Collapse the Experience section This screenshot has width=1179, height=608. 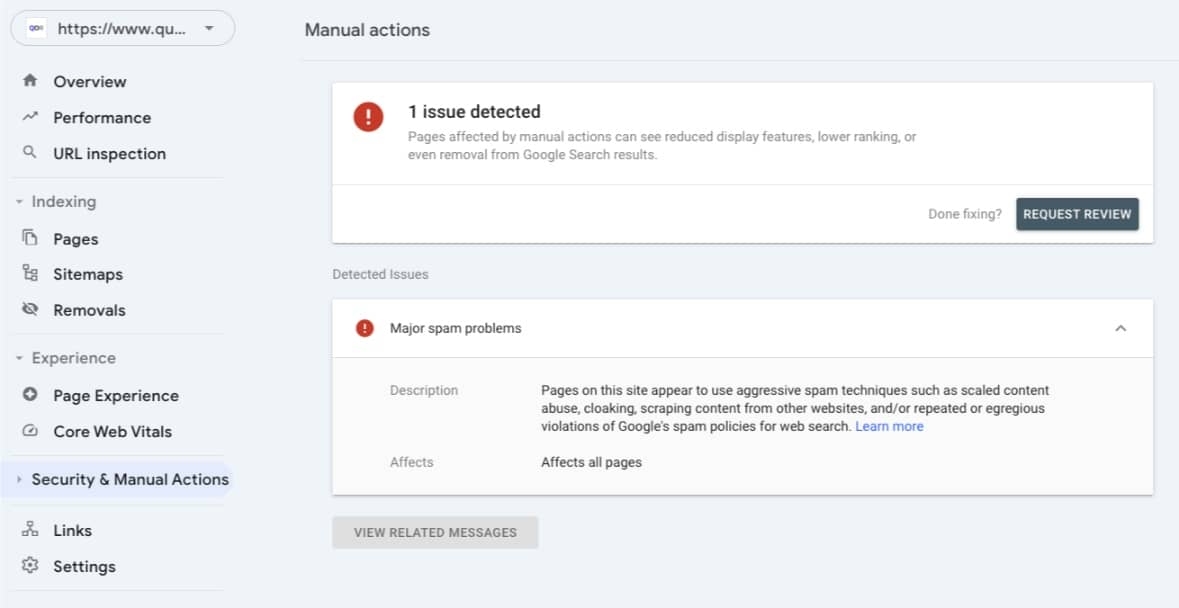[x=20, y=358]
